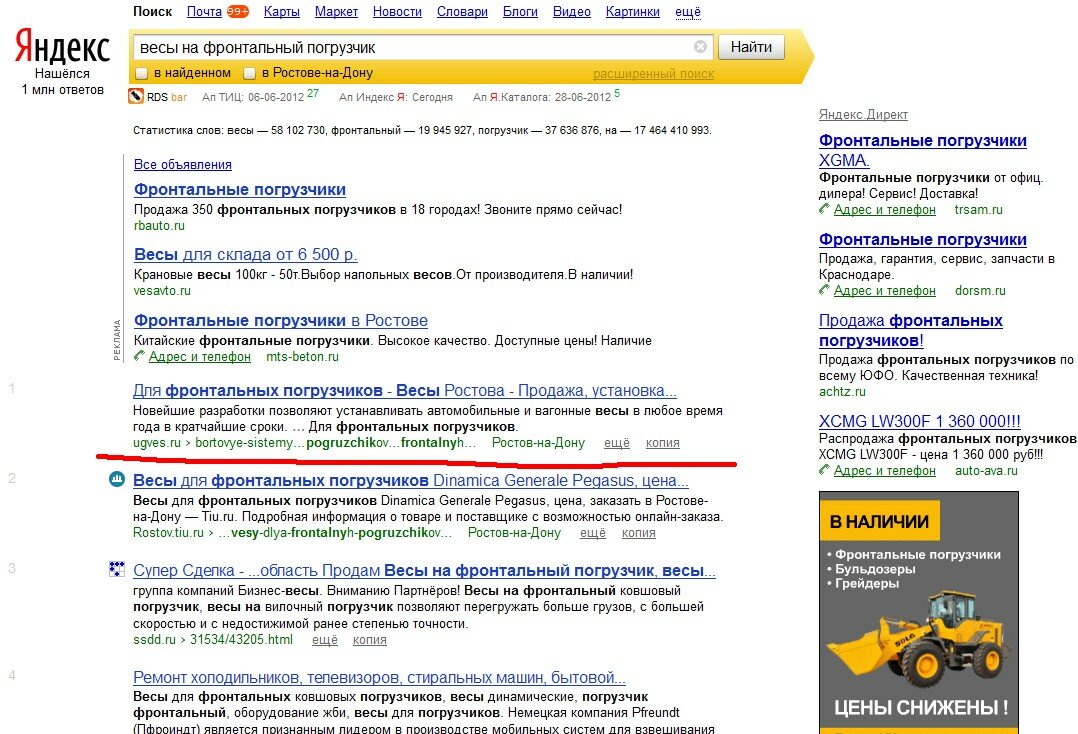
Task: Click the 'В НАЛИЧИИ' loader banner ad
Action: click(918, 612)
